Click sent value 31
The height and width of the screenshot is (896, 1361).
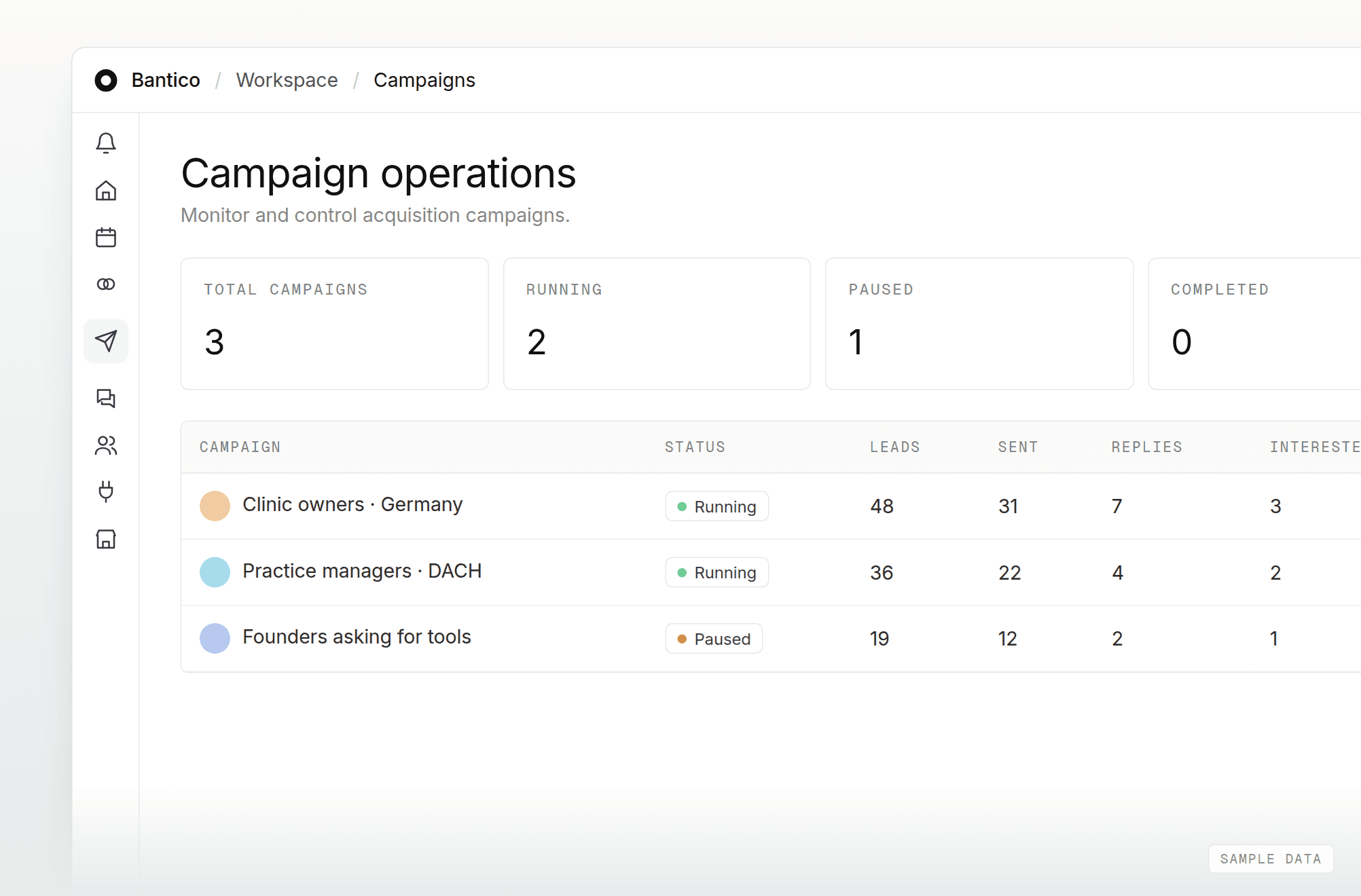point(1009,506)
